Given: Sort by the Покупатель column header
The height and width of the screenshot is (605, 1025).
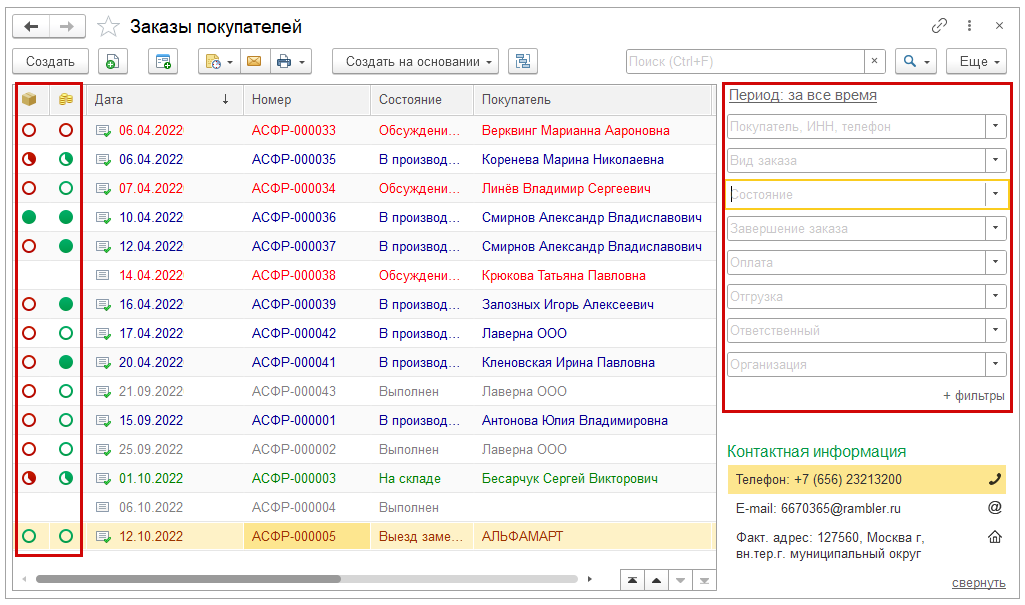Looking at the screenshot, I should (592, 99).
